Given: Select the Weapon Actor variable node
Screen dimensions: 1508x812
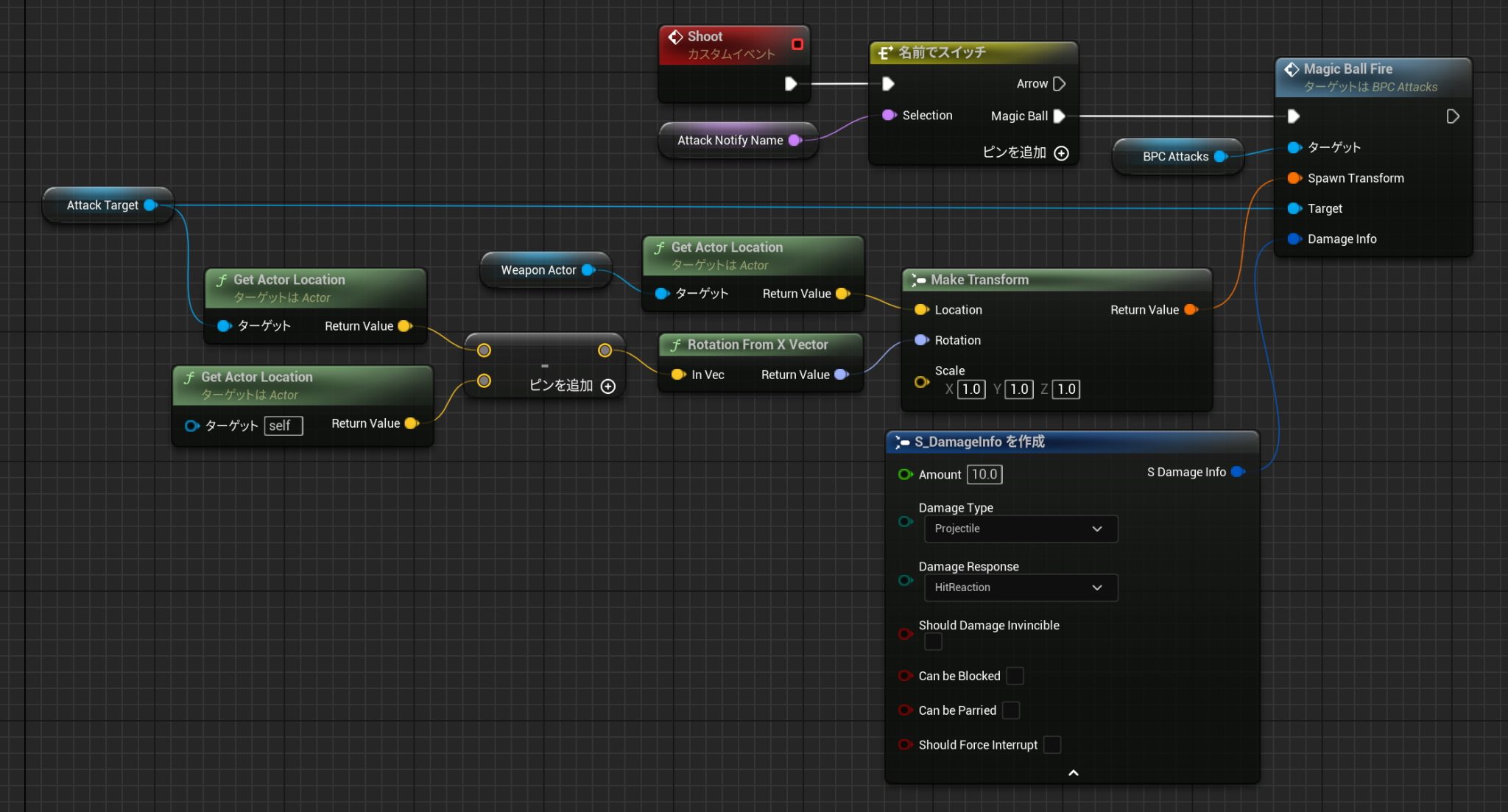Looking at the screenshot, I should (538, 270).
